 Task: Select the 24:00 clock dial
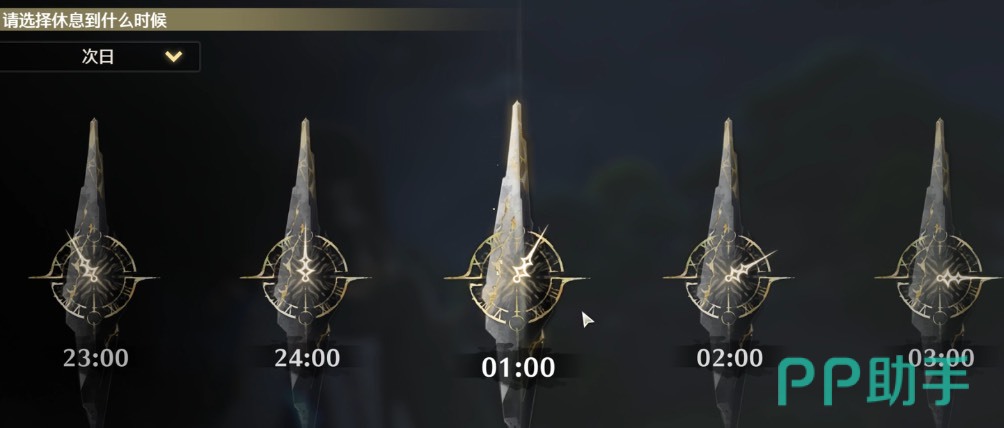tap(305, 277)
